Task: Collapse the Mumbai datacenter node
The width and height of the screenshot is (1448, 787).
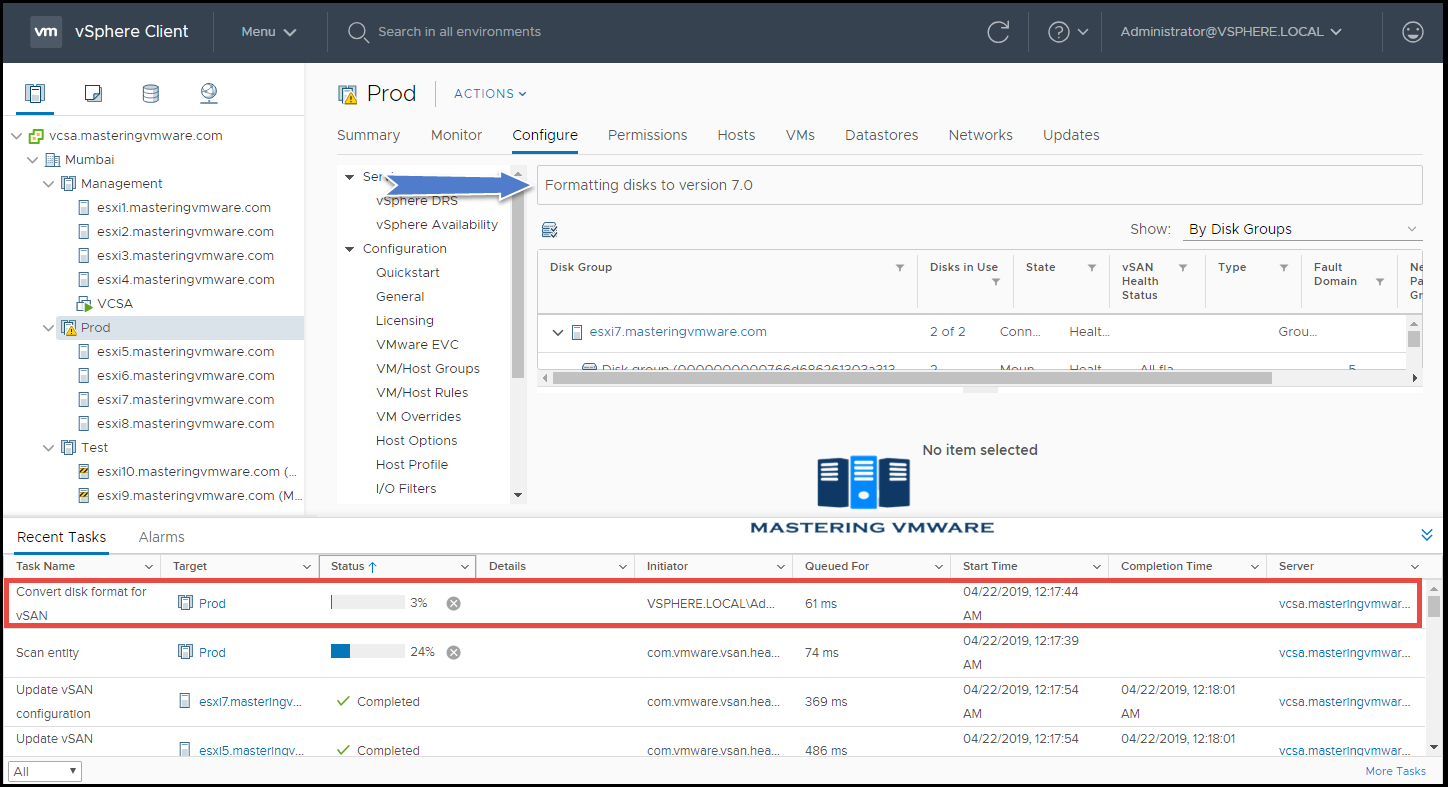Action: coord(34,160)
